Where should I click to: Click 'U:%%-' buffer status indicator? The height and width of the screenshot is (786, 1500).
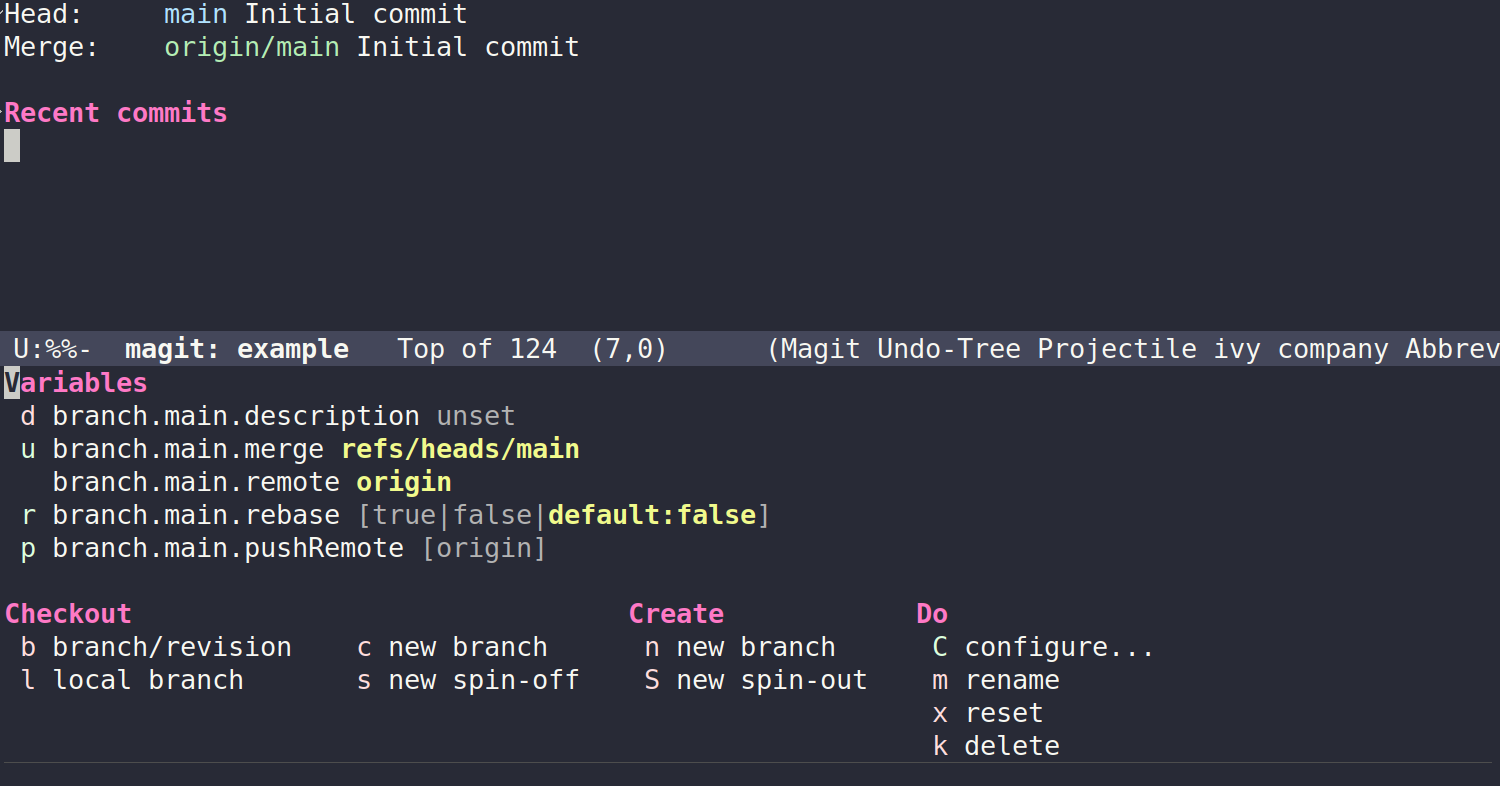53,349
